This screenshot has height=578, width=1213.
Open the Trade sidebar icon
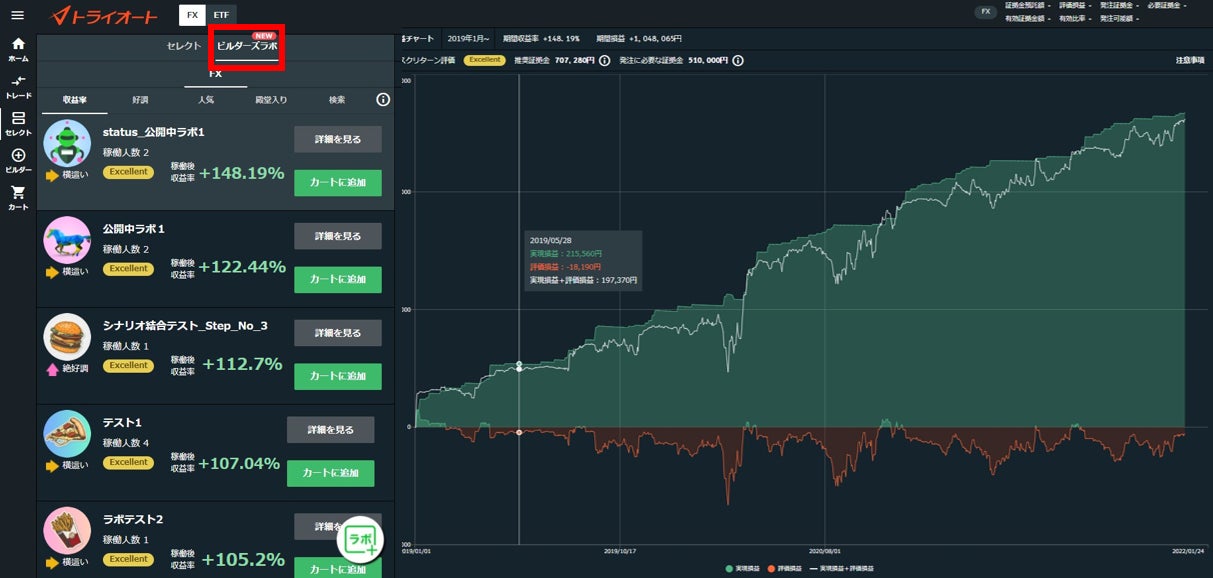click(x=18, y=86)
